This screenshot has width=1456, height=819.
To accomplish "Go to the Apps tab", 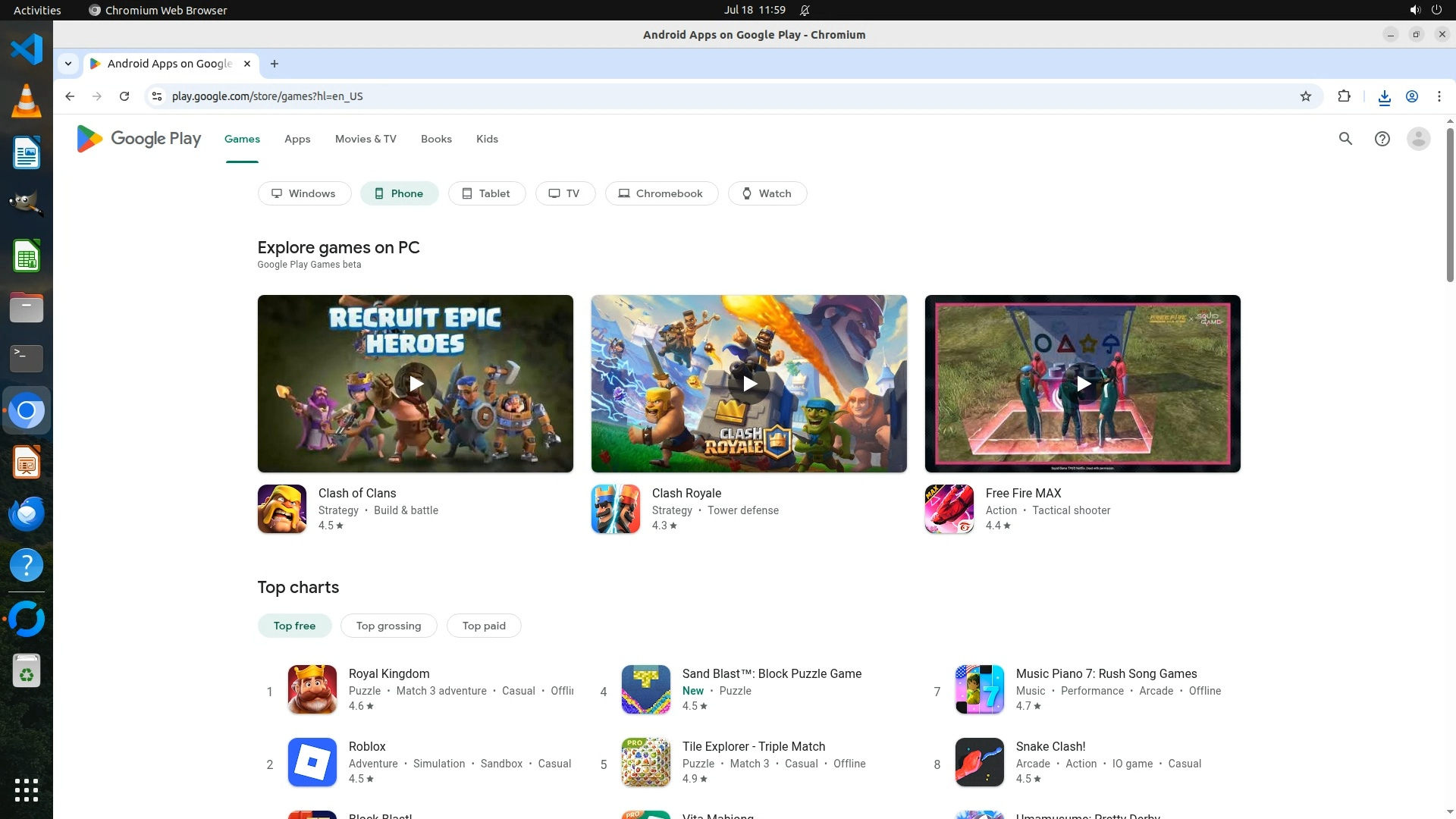I will (x=297, y=139).
